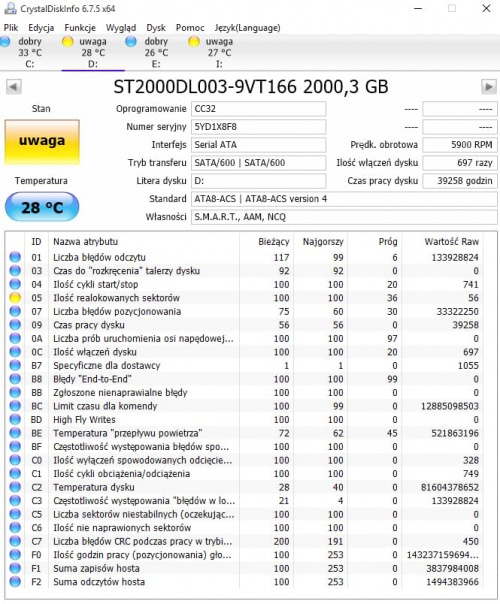This screenshot has width=500, height=604.
Task: Select row Temperatura dysku
Action: click(x=245, y=487)
